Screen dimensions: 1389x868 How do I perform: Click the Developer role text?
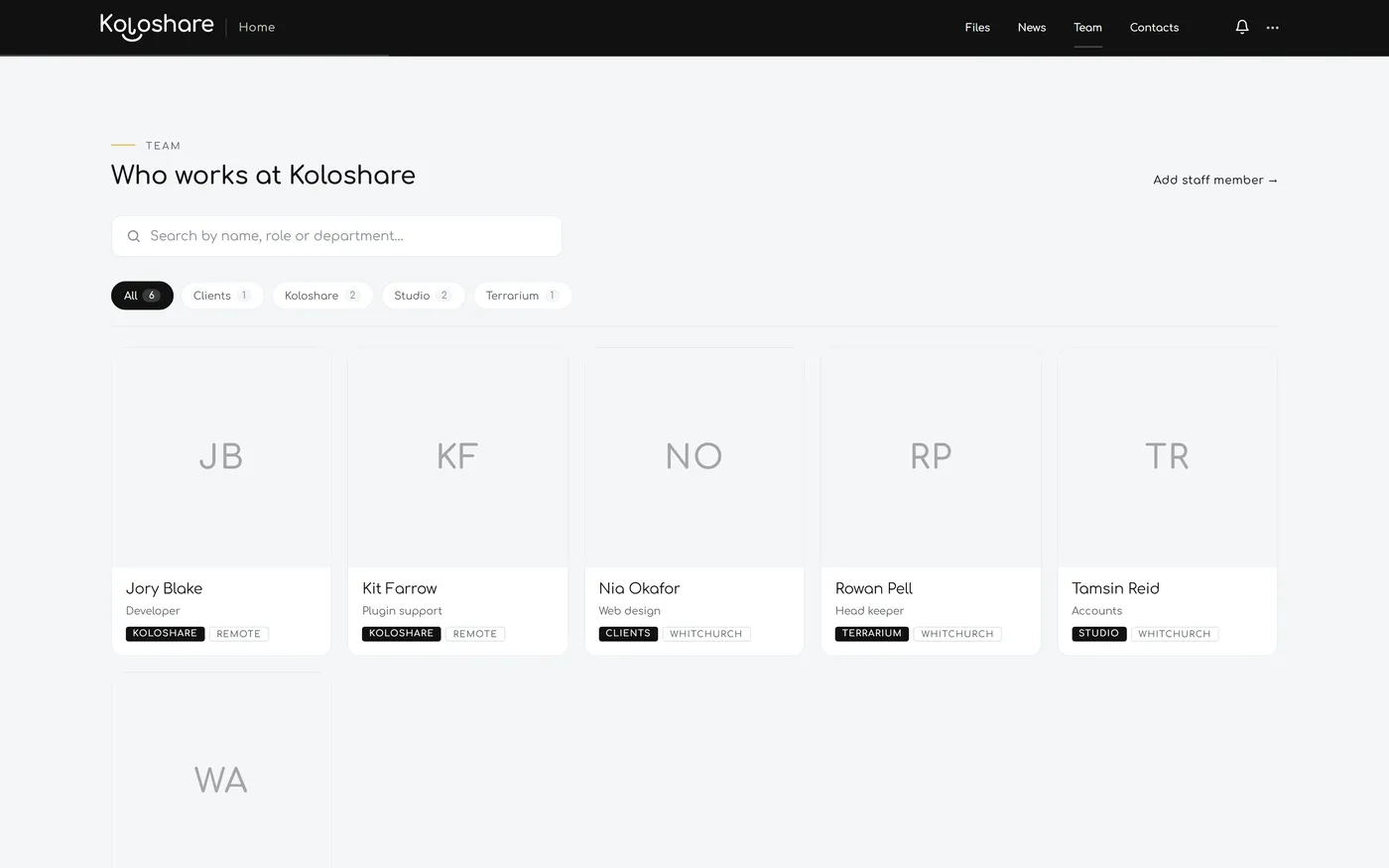click(153, 611)
